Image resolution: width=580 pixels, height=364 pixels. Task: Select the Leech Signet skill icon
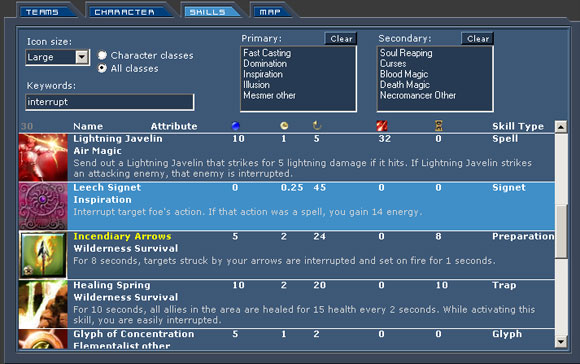point(43,206)
